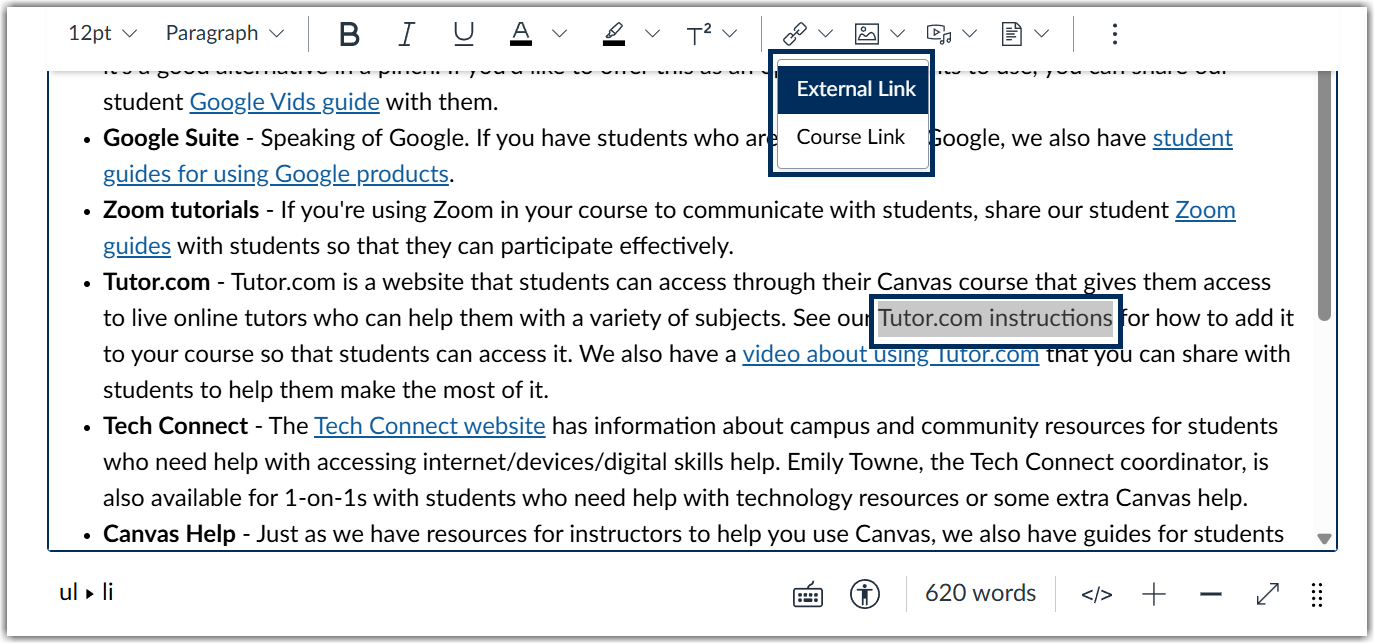The width and height of the screenshot is (1375, 644).
Task: Toggle bold formatting
Action: [349, 34]
